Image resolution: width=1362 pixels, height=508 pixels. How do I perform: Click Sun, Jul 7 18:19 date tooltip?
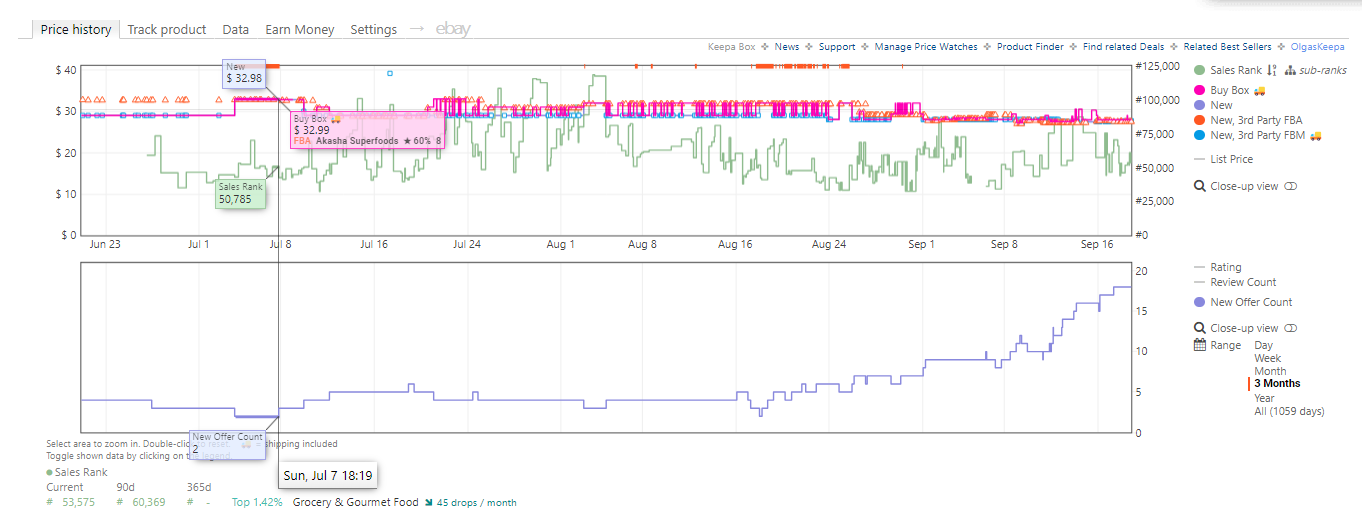327,475
